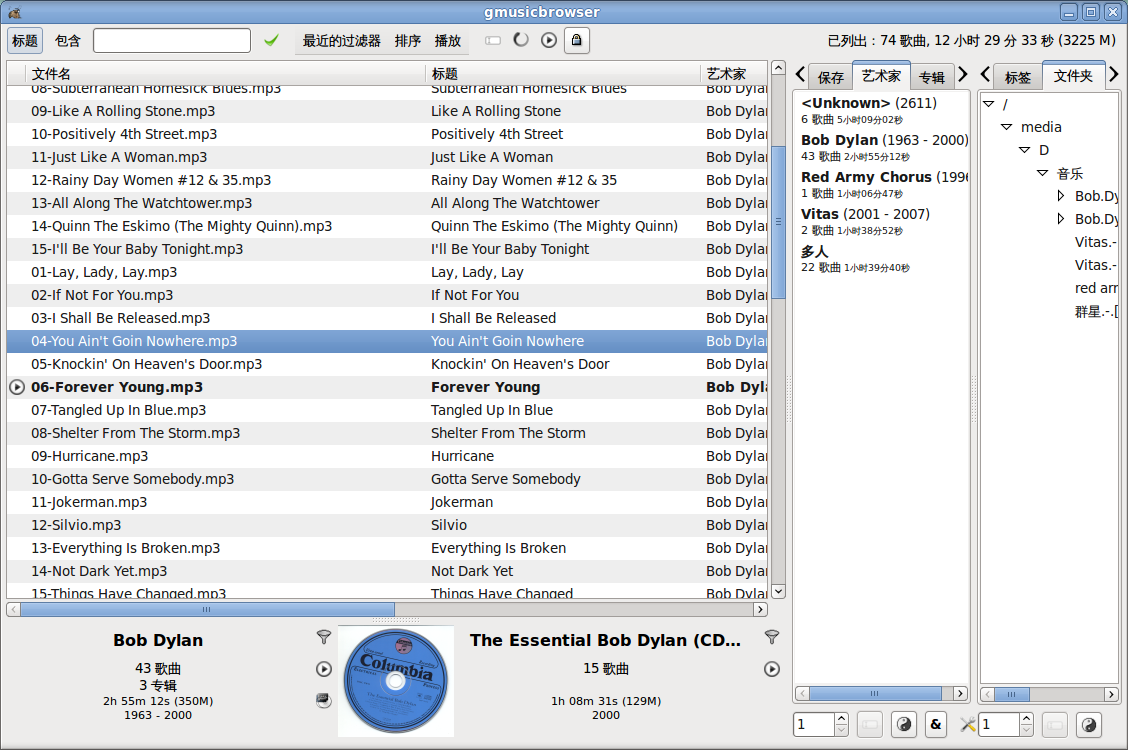This screenshot has height=750, width=1128.
Task: Click the circular refresh icon in toolbar
Action: click(x=521, y=40)
